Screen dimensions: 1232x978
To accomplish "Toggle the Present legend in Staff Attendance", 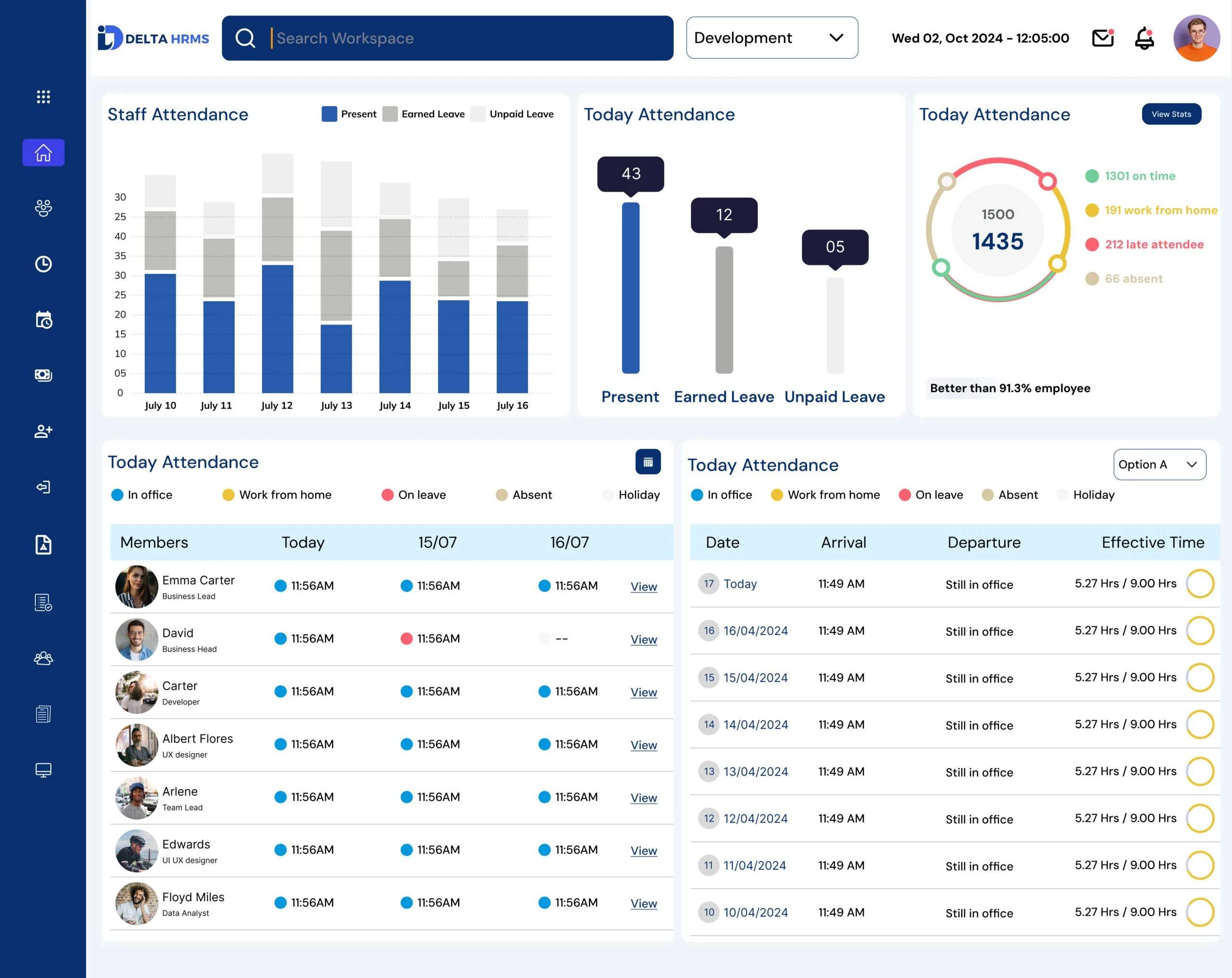I will [x=349, y=114].
